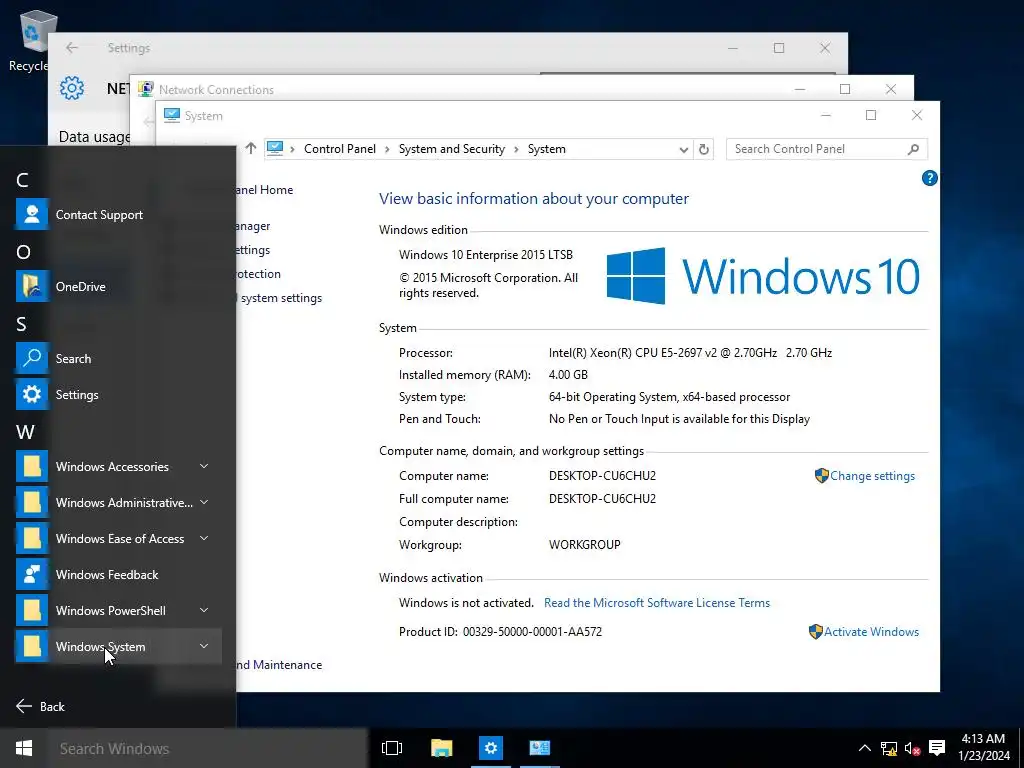Expand Windows Accessories chevron
The height and width of the screenshot is (768, 1024).
[x=204, y=466]
